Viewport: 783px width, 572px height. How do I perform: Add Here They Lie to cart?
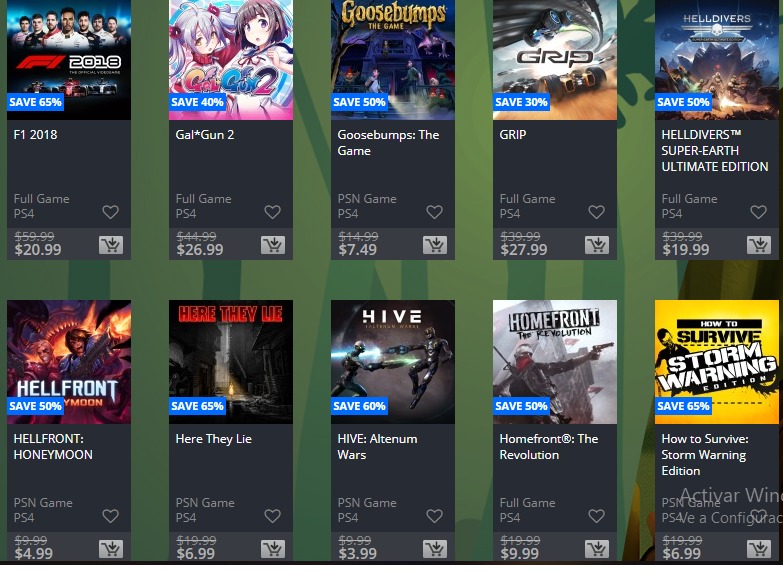[273, 549]
